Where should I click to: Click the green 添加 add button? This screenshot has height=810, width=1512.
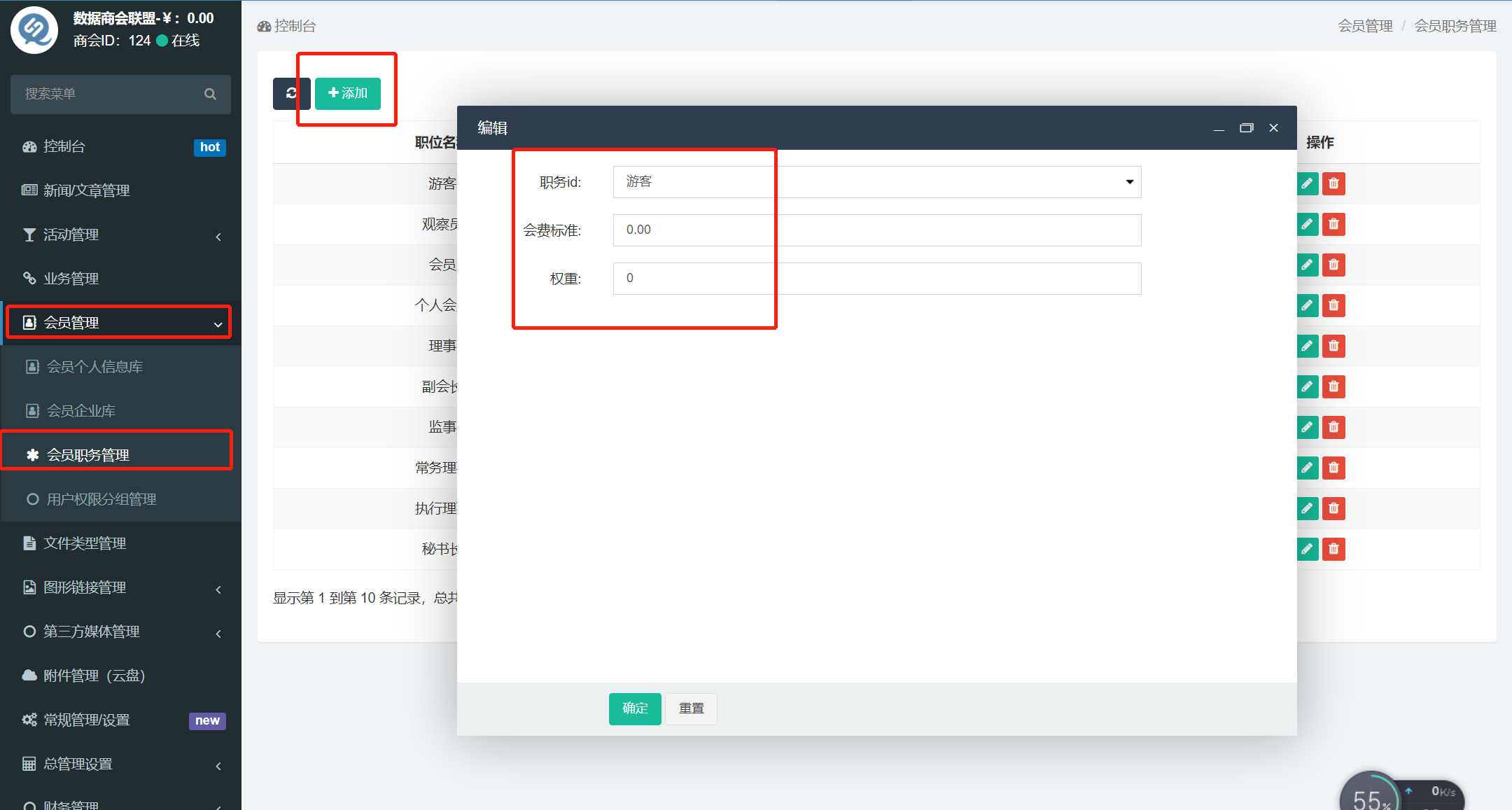pyautogui.click(x=348, y=93)
